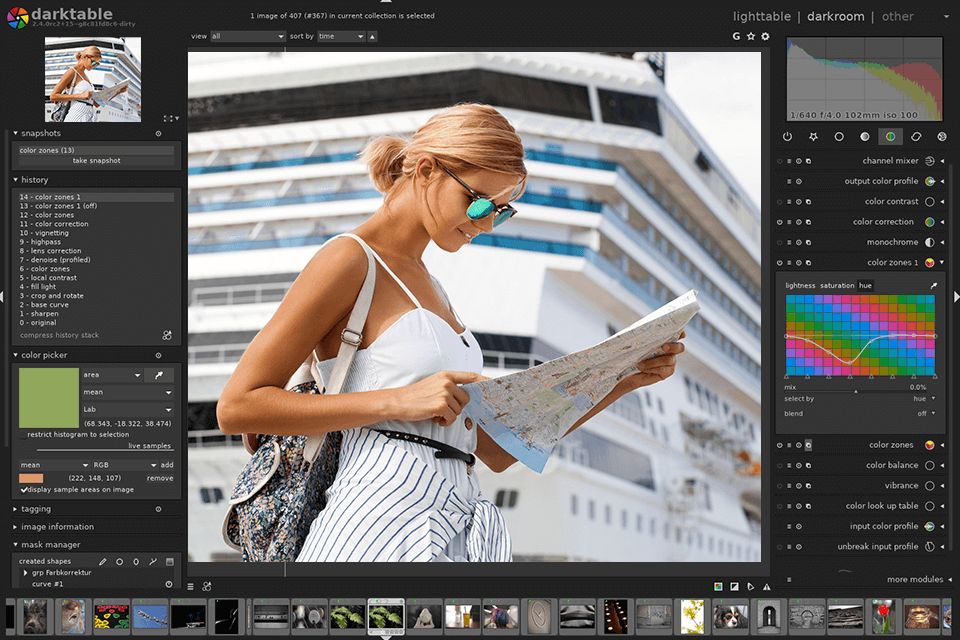Add an ellipse shape in mask manager
Image resolution: width=960 pixels, height=640 pixels.
pyautogui.click(x=136, y=562)
